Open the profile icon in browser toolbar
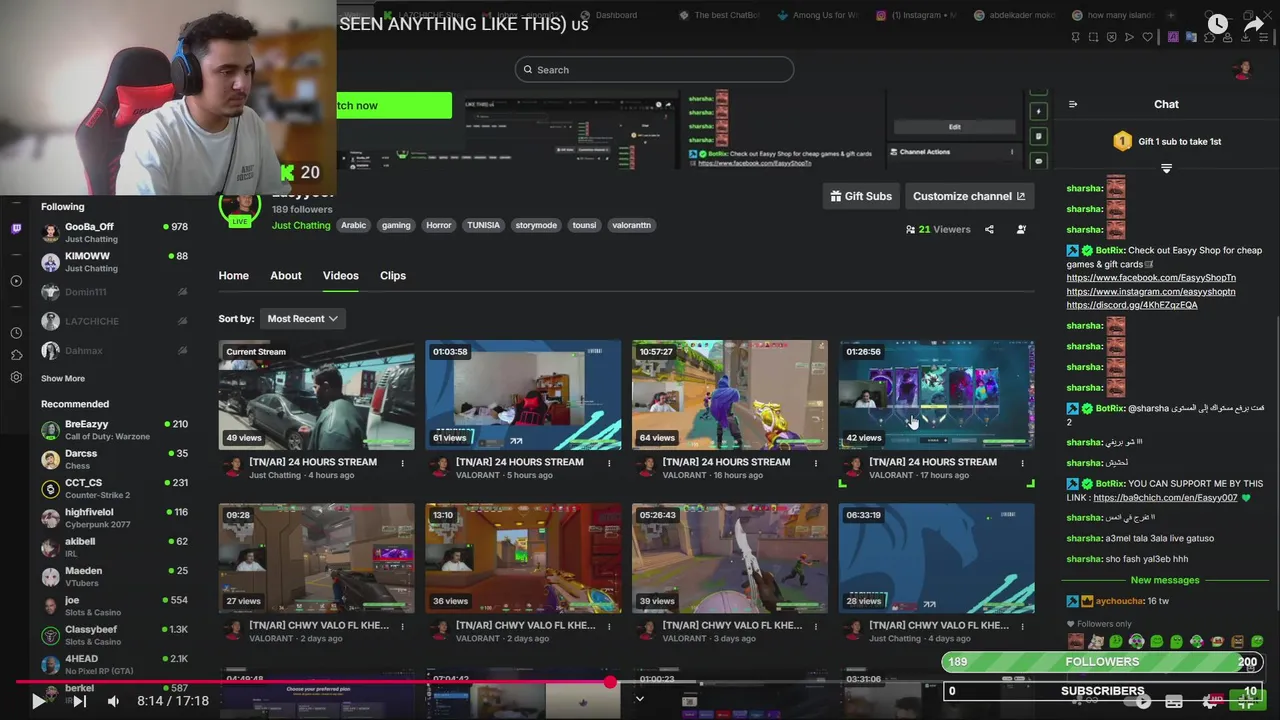 point(1228,37)
